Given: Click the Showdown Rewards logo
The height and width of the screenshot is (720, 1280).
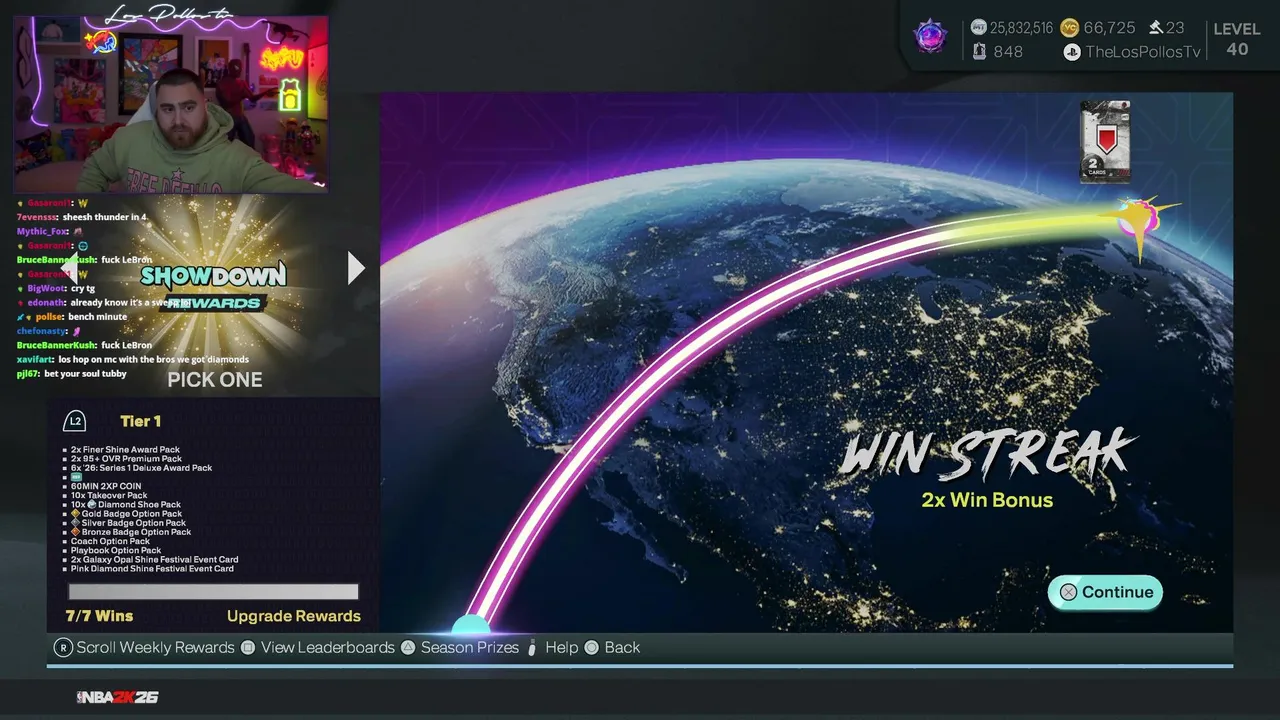Looking at the screenshot, I should [213, 285].
